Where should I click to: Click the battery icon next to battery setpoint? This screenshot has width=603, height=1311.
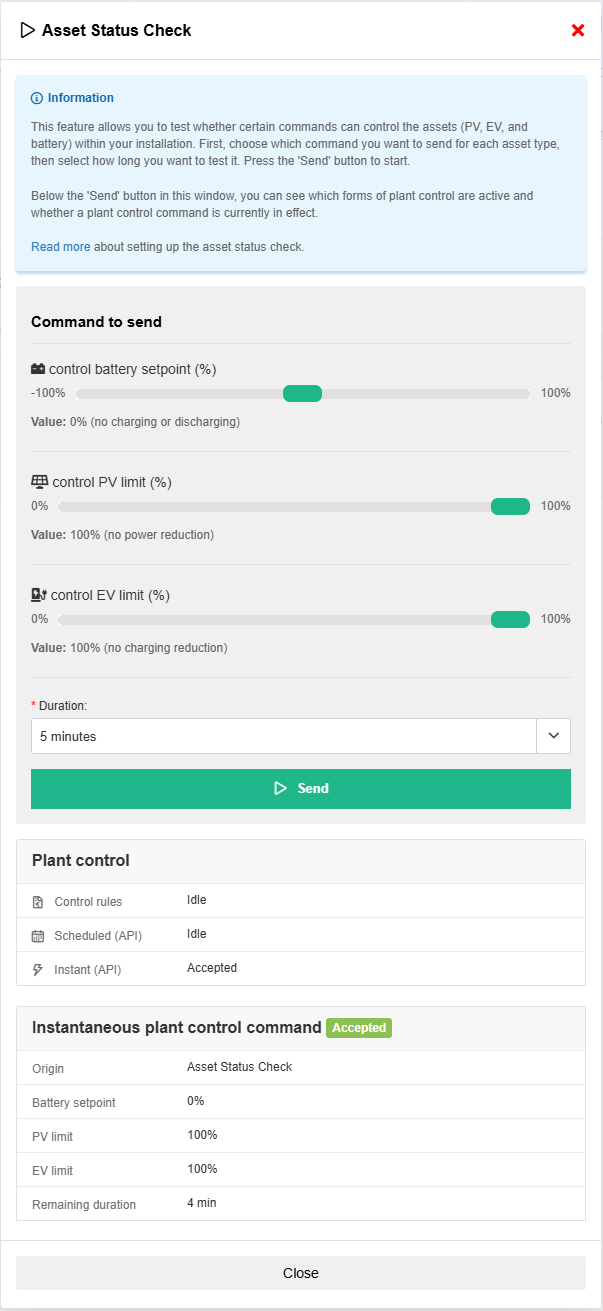tap(38, 369)
